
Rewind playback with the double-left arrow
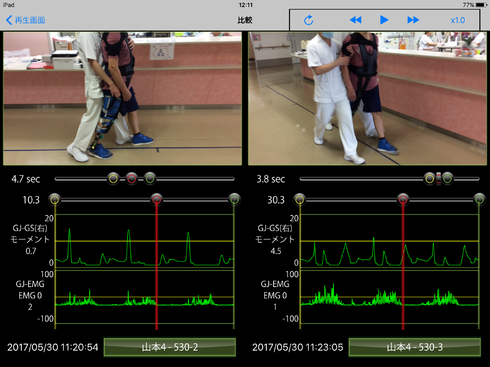[x=356, y=20]
